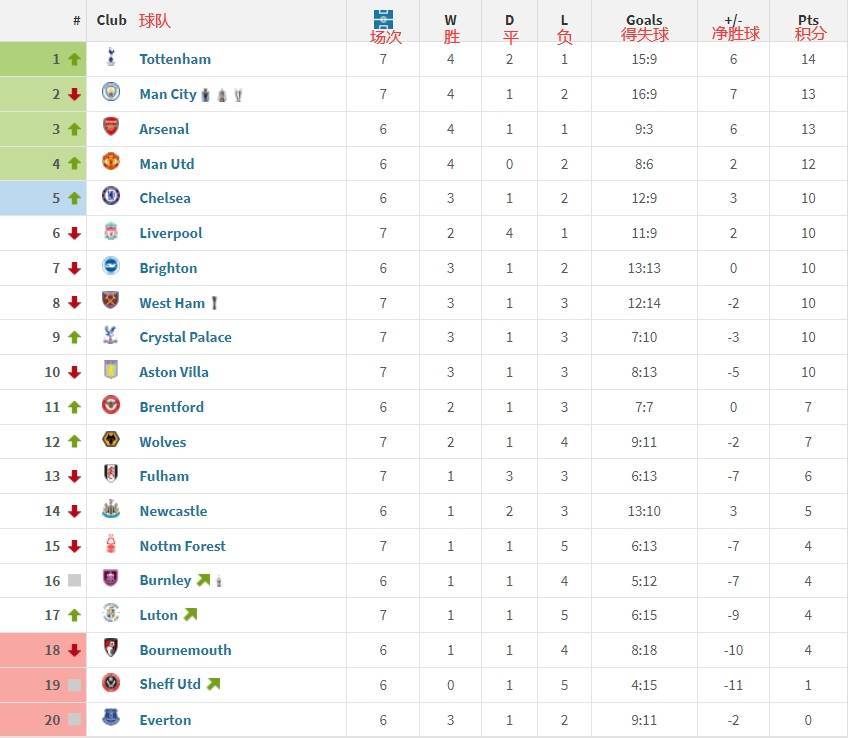
Task: Click the matches played header icon
Action: click(x=383, y=19)
